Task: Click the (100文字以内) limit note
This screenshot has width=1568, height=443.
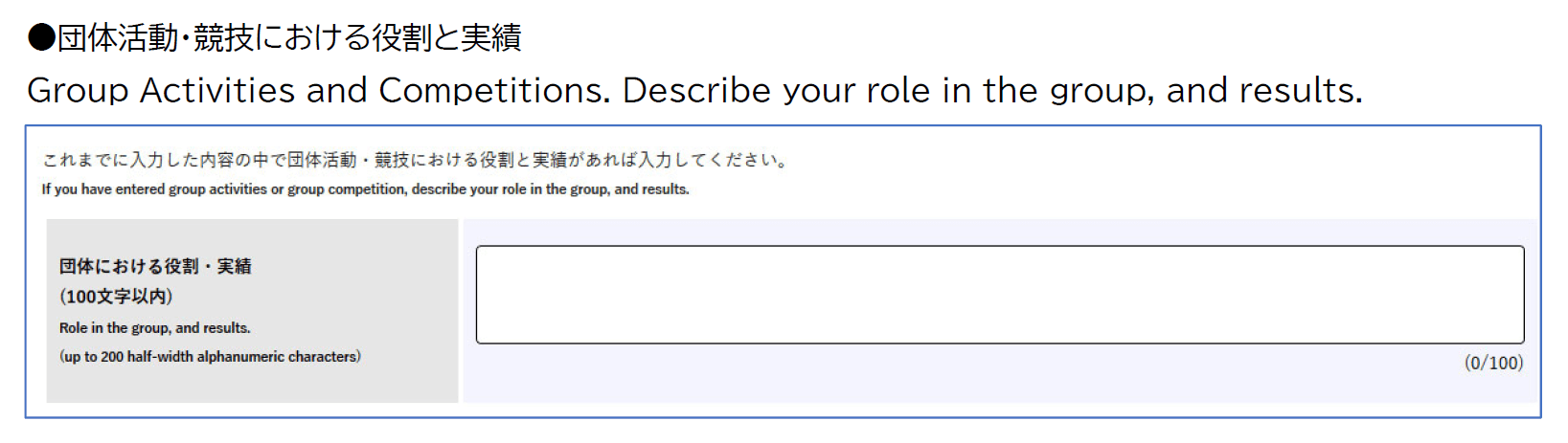Action: (116, 297)
